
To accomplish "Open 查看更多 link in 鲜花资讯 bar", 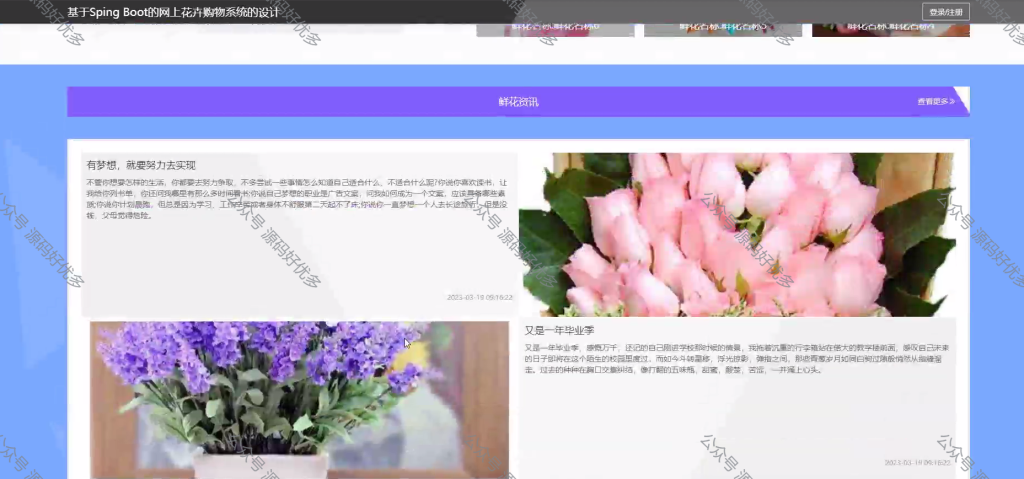I will 936,101.
